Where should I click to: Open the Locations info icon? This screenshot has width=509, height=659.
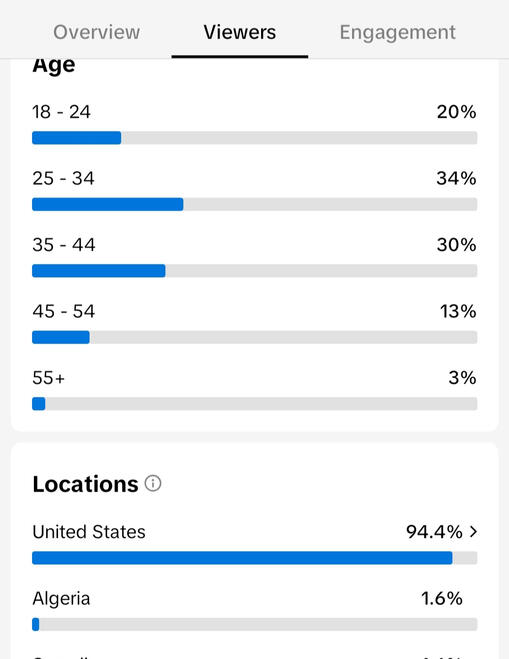coord(153,483)
